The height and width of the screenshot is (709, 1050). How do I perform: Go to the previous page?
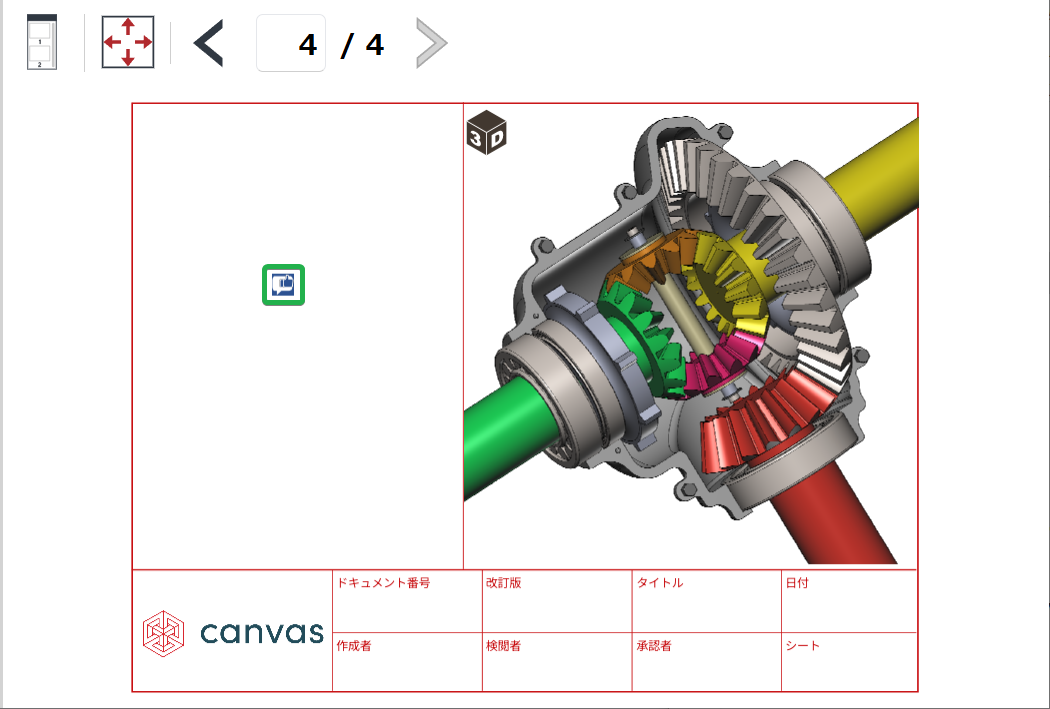(208, 44)
